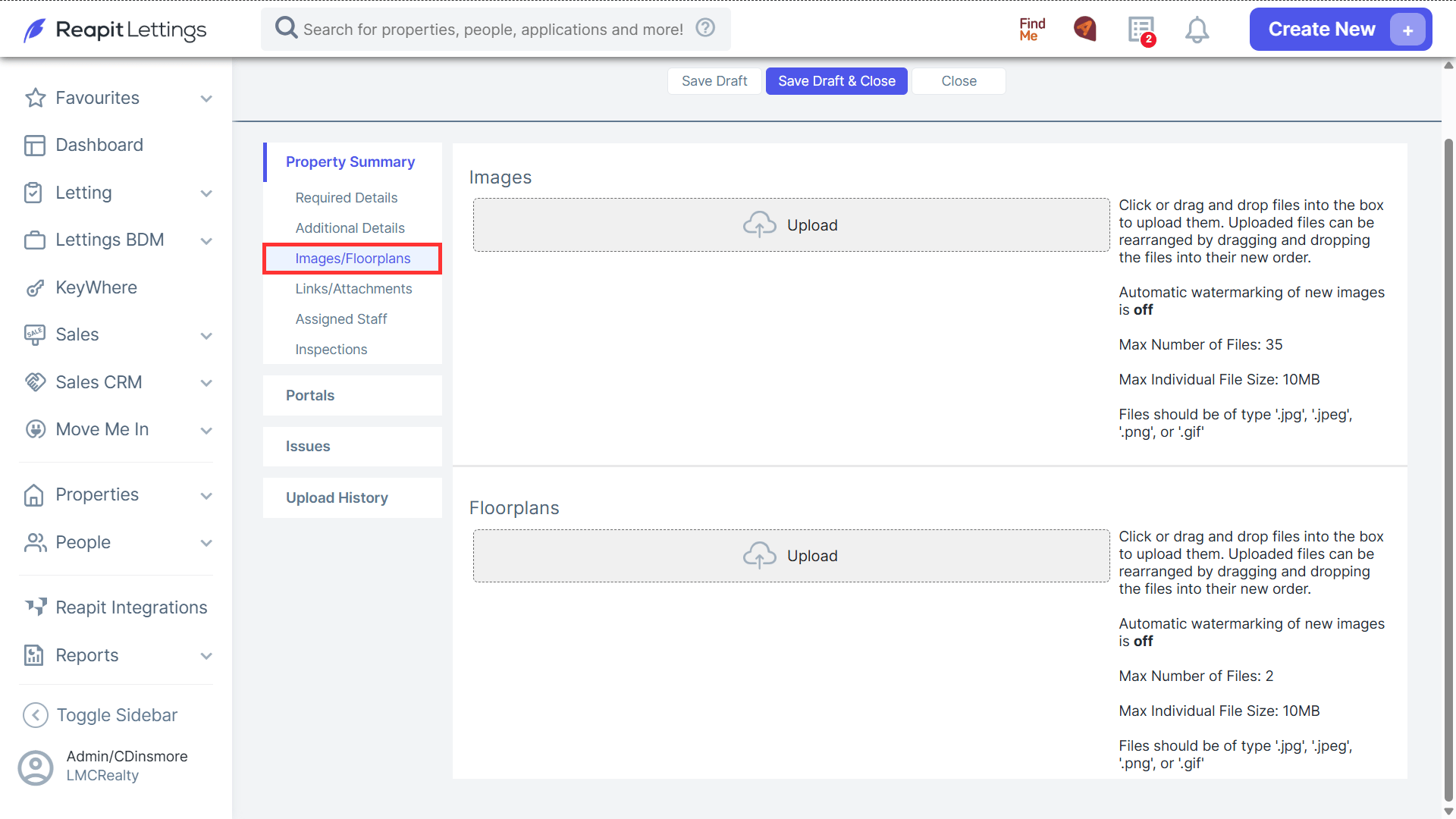Open Reapit Integrations in sidebar
The image size is (1456, 819).
point(131,607)
